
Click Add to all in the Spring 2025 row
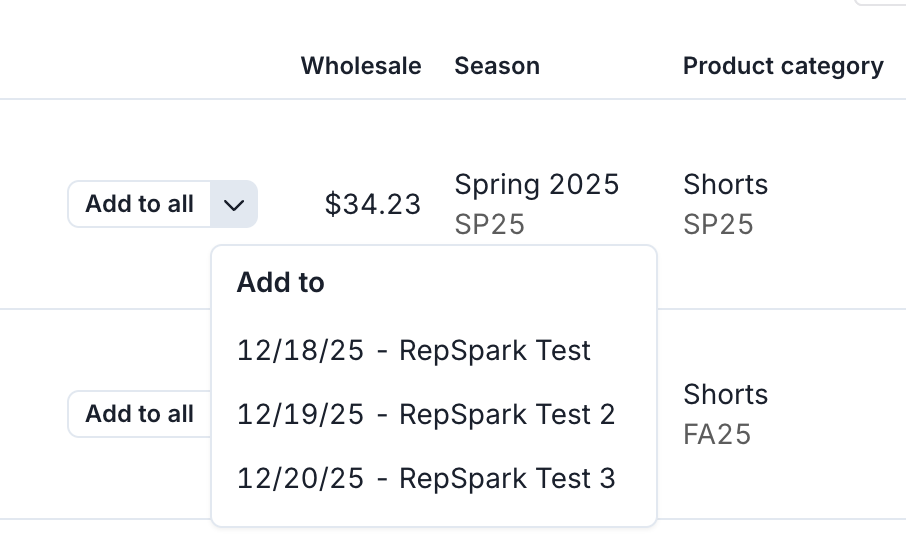(x=139, y=204)
